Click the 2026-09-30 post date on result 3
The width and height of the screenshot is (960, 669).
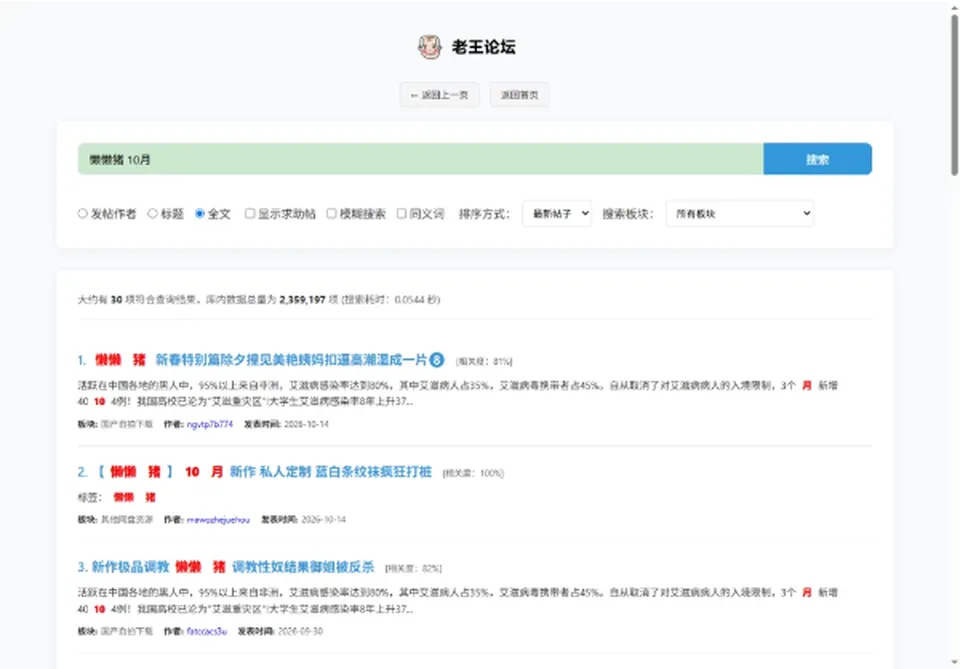coord(300,631)
